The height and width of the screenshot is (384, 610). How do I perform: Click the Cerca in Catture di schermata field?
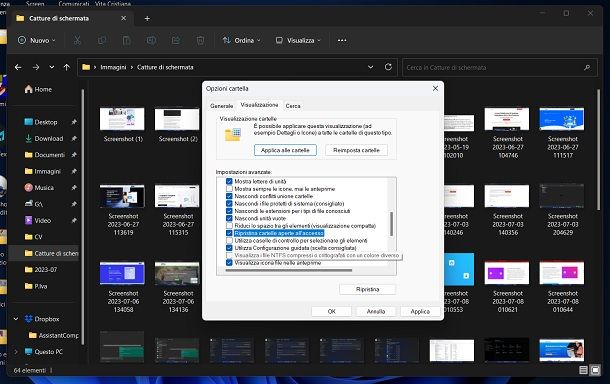tap(500, 67)
